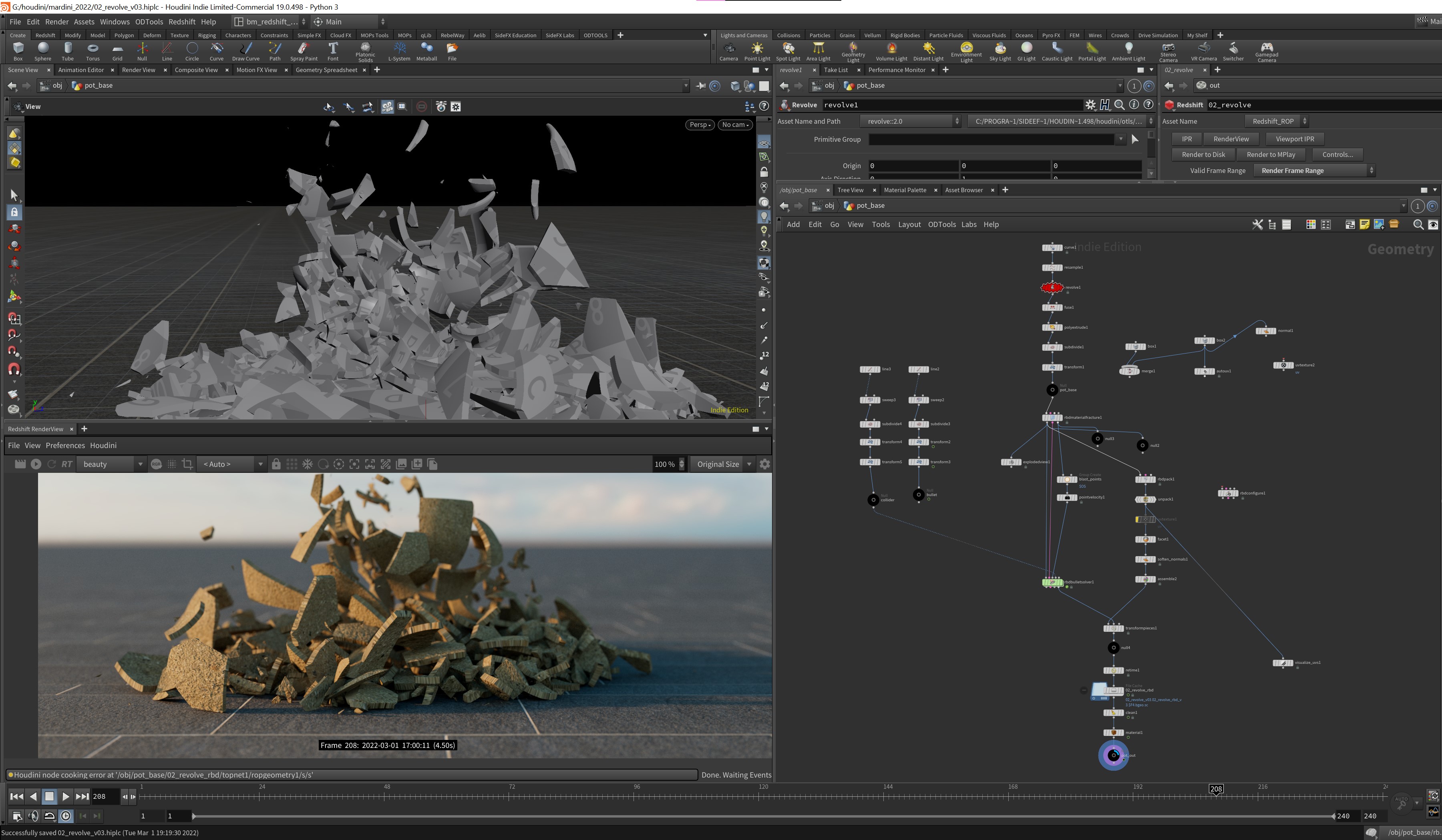Select the Draw Curve tool
This screenshot has height=840, width=1442.
[245, 51]
